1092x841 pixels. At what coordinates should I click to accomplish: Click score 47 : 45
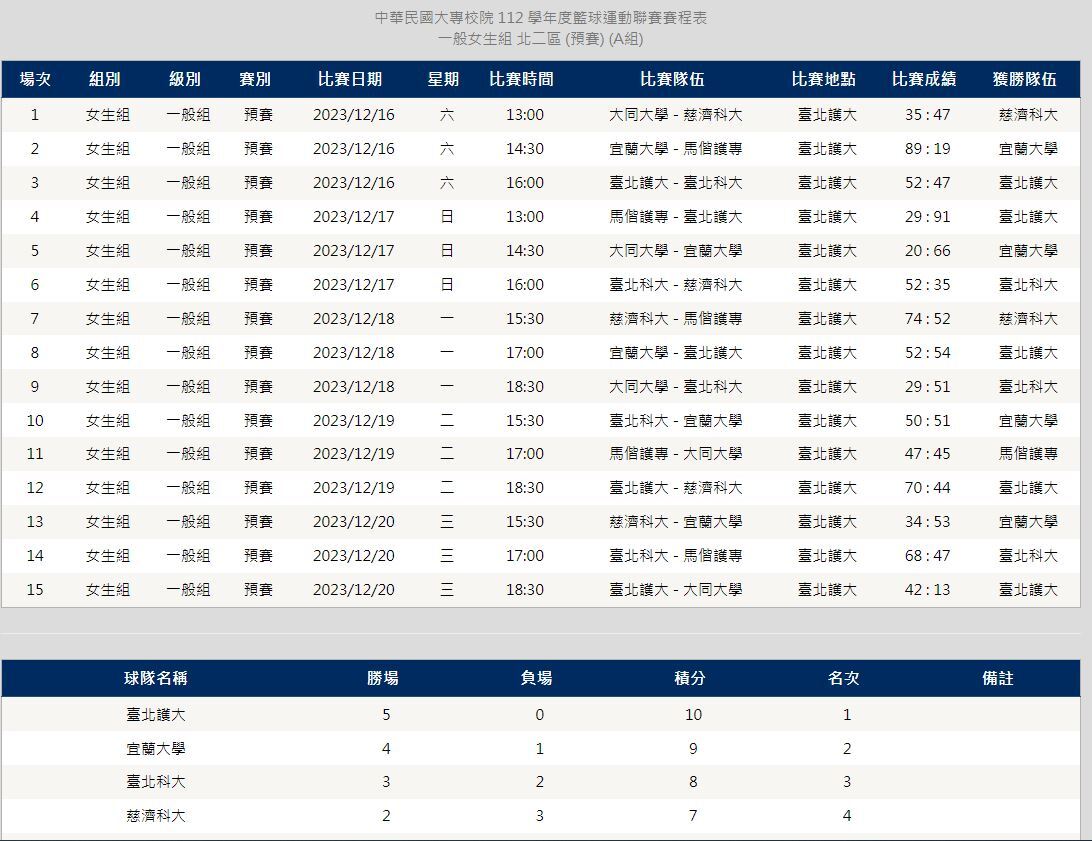pyautogui.click(x=928, y=454)
